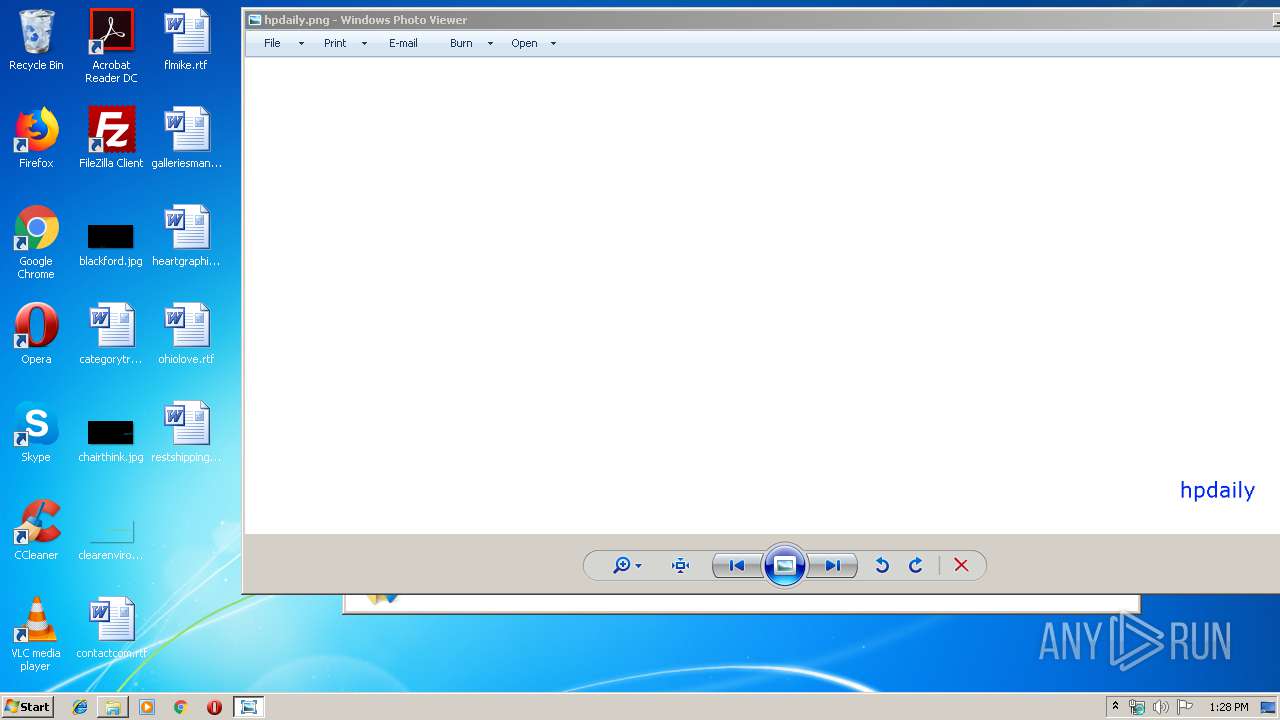Select the Opera desktop shortcut

click(x=36, y=334)
